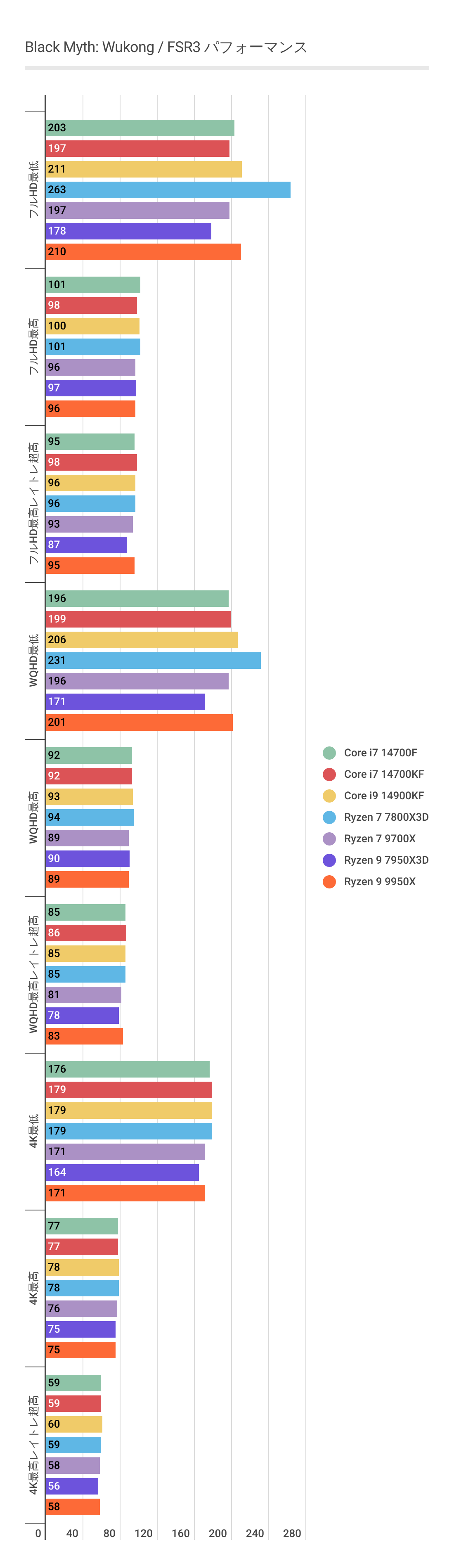Click the Core i7 14700KF legend dot
Viewport: 454px width, 1568px height.
pyautogui.click(x=329, y=774)
